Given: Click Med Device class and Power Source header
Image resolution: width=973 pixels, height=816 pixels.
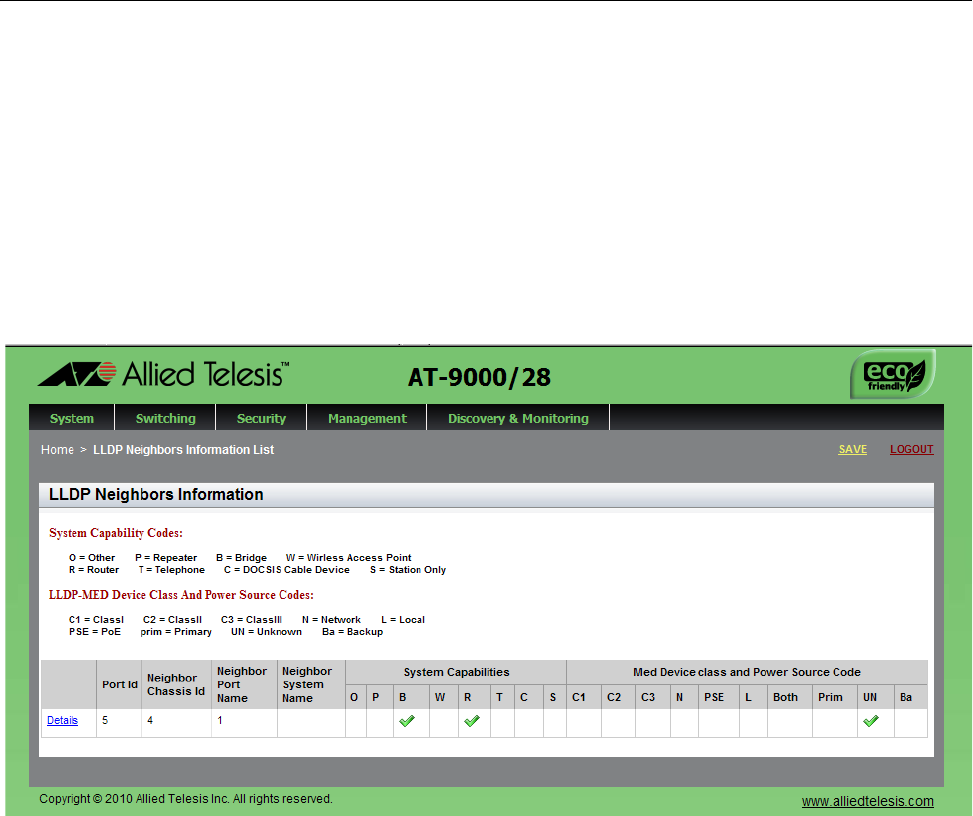Looking at the screenshot, I should 747,672.
